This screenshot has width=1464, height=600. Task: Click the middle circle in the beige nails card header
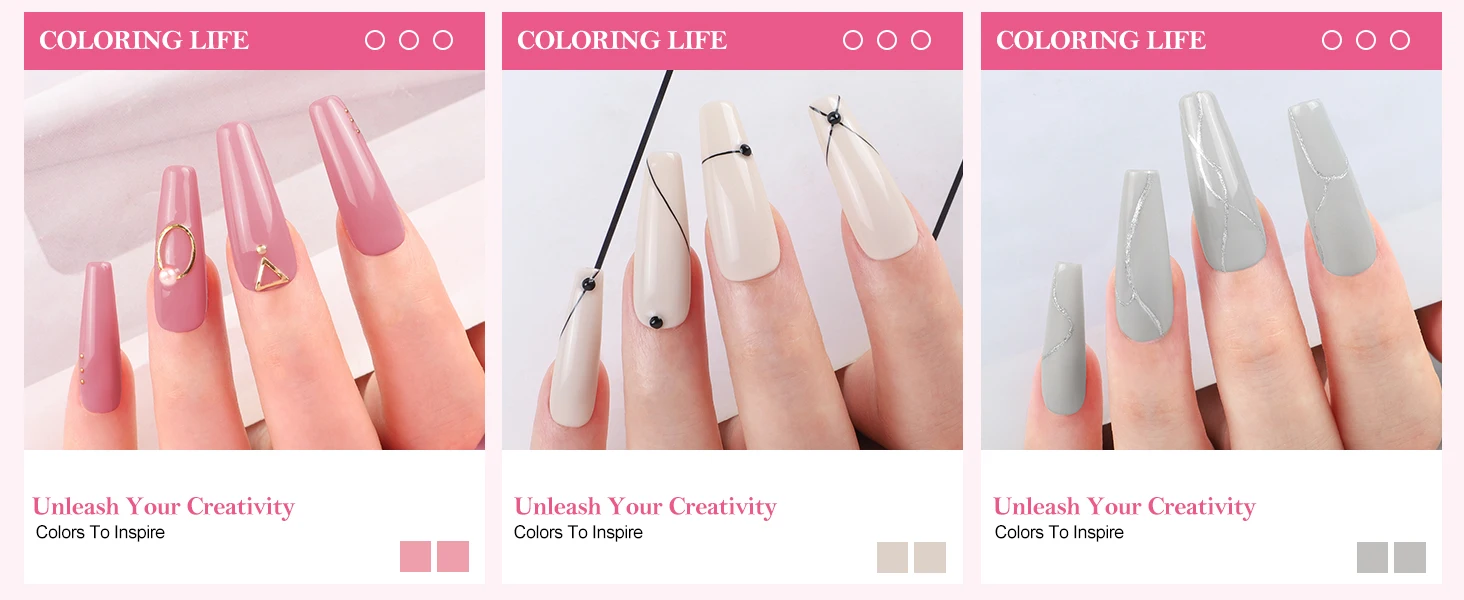887,40
